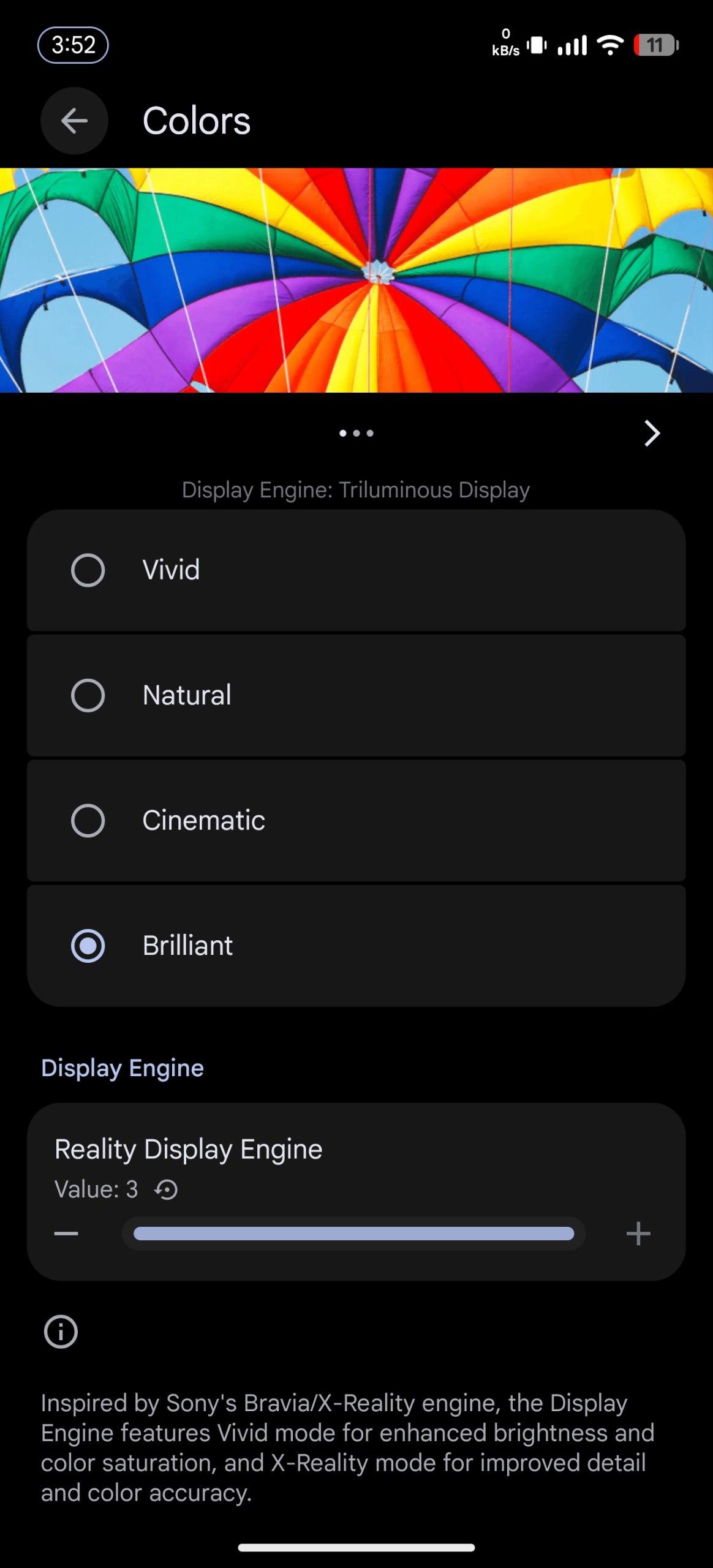Tap the Colors page title

tap(197, 121)
